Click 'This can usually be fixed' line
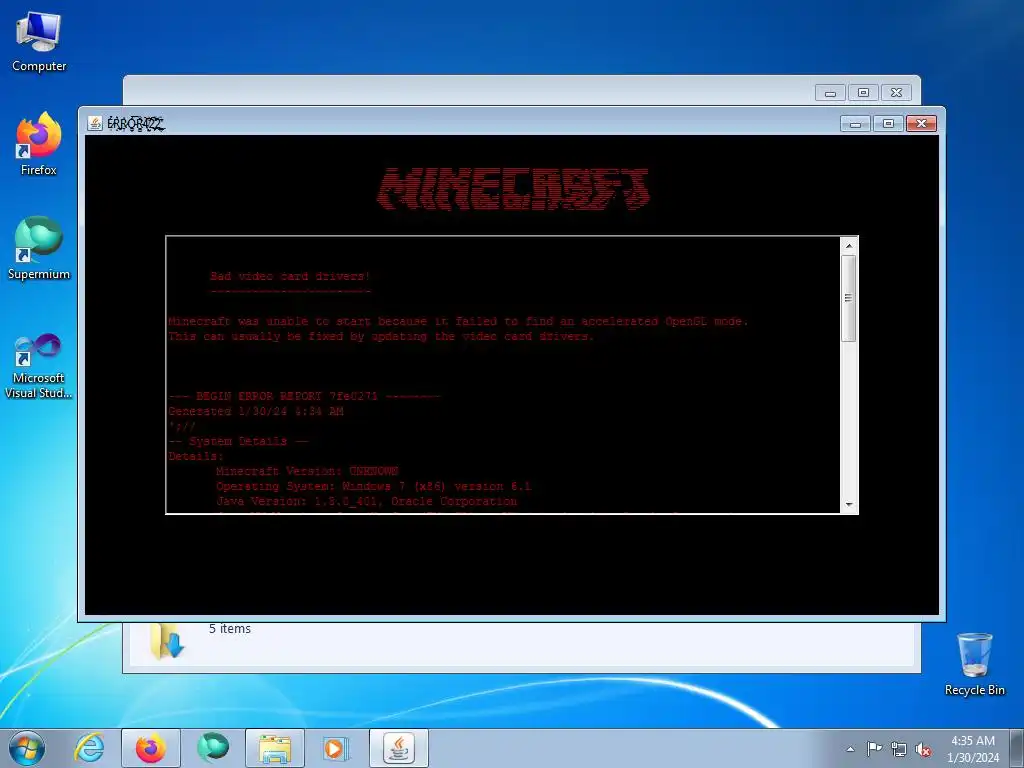The image size is (1024, 768). [x=381, y=336]
